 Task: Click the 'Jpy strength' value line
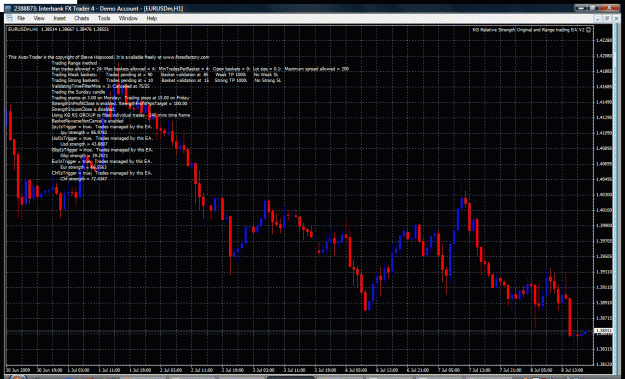click(x=83, y=132)
